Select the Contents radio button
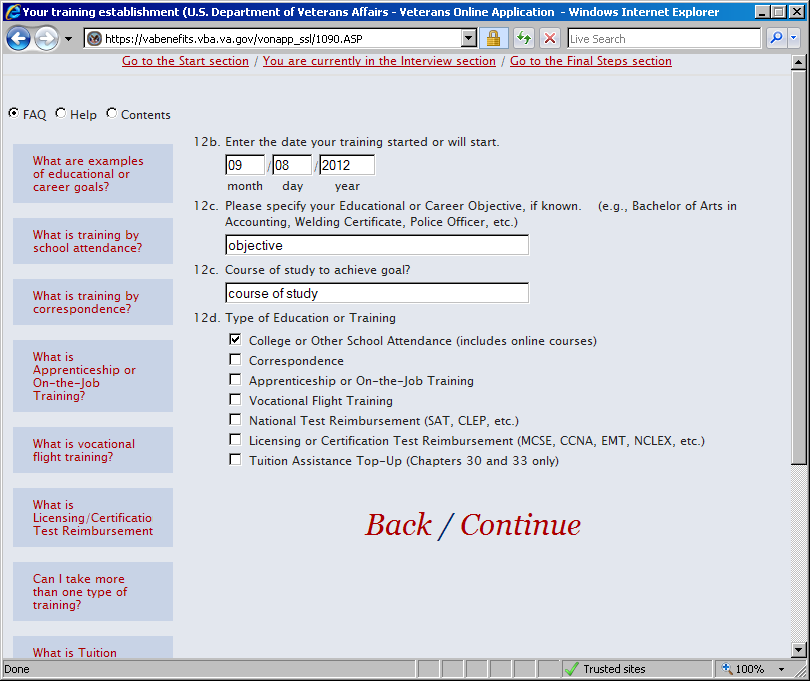810x681 pixels. (x=112, y=113)
